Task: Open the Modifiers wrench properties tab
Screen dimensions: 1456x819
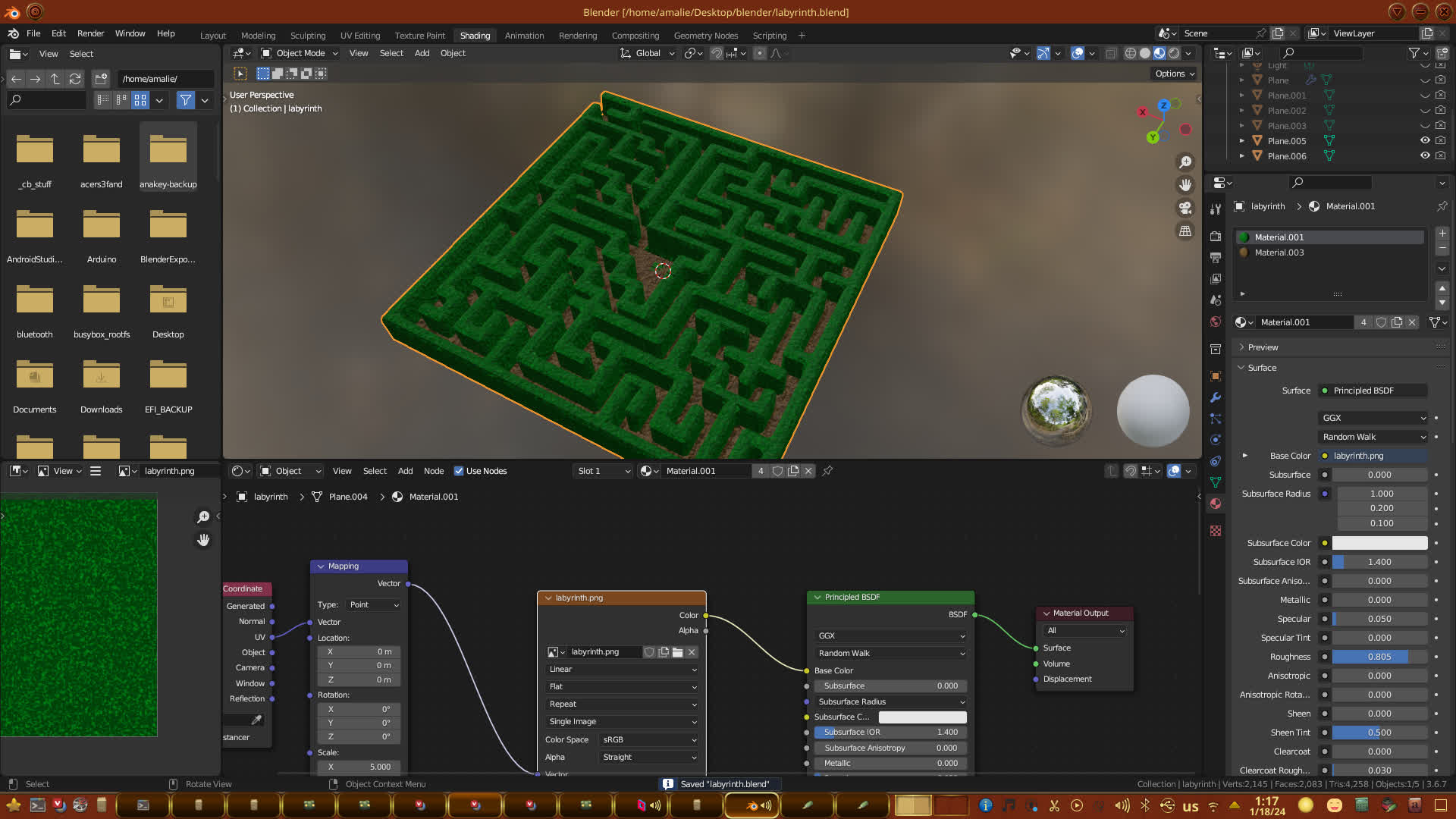Action: click(1216, 397)
